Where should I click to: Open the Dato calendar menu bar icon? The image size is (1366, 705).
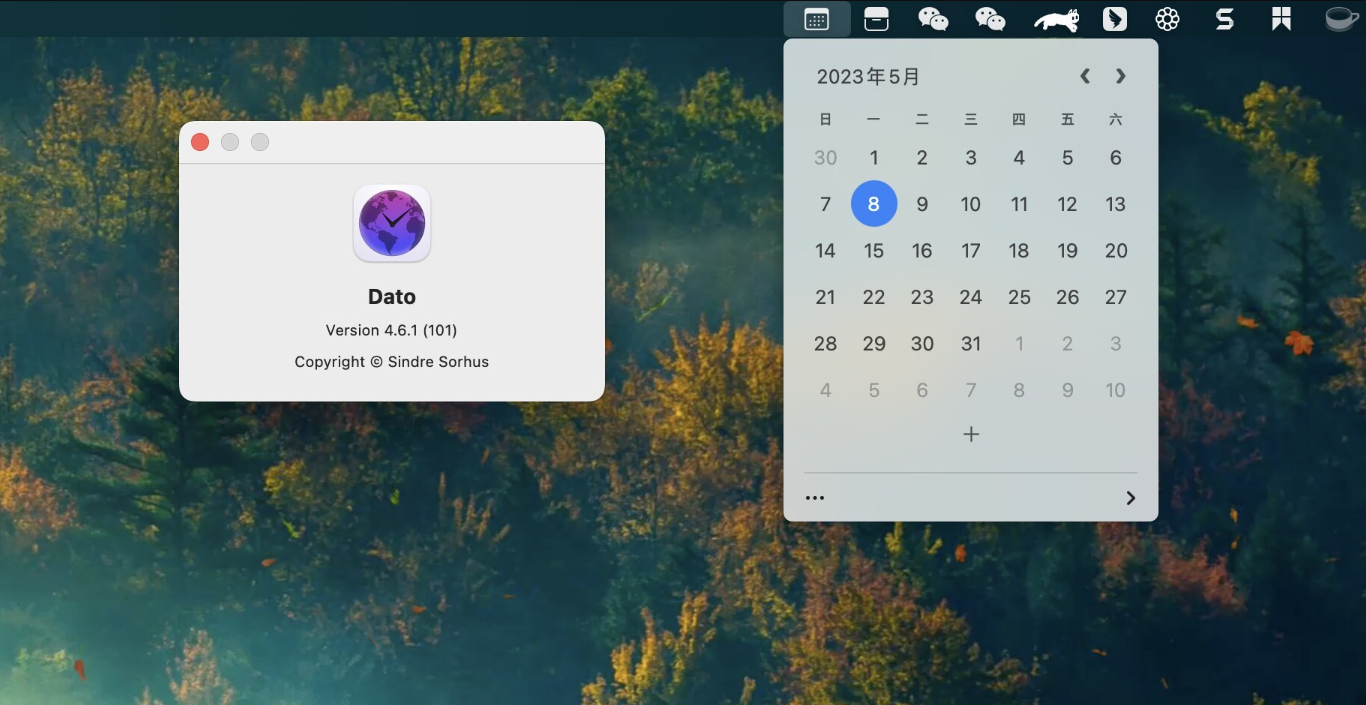(816, 18)
